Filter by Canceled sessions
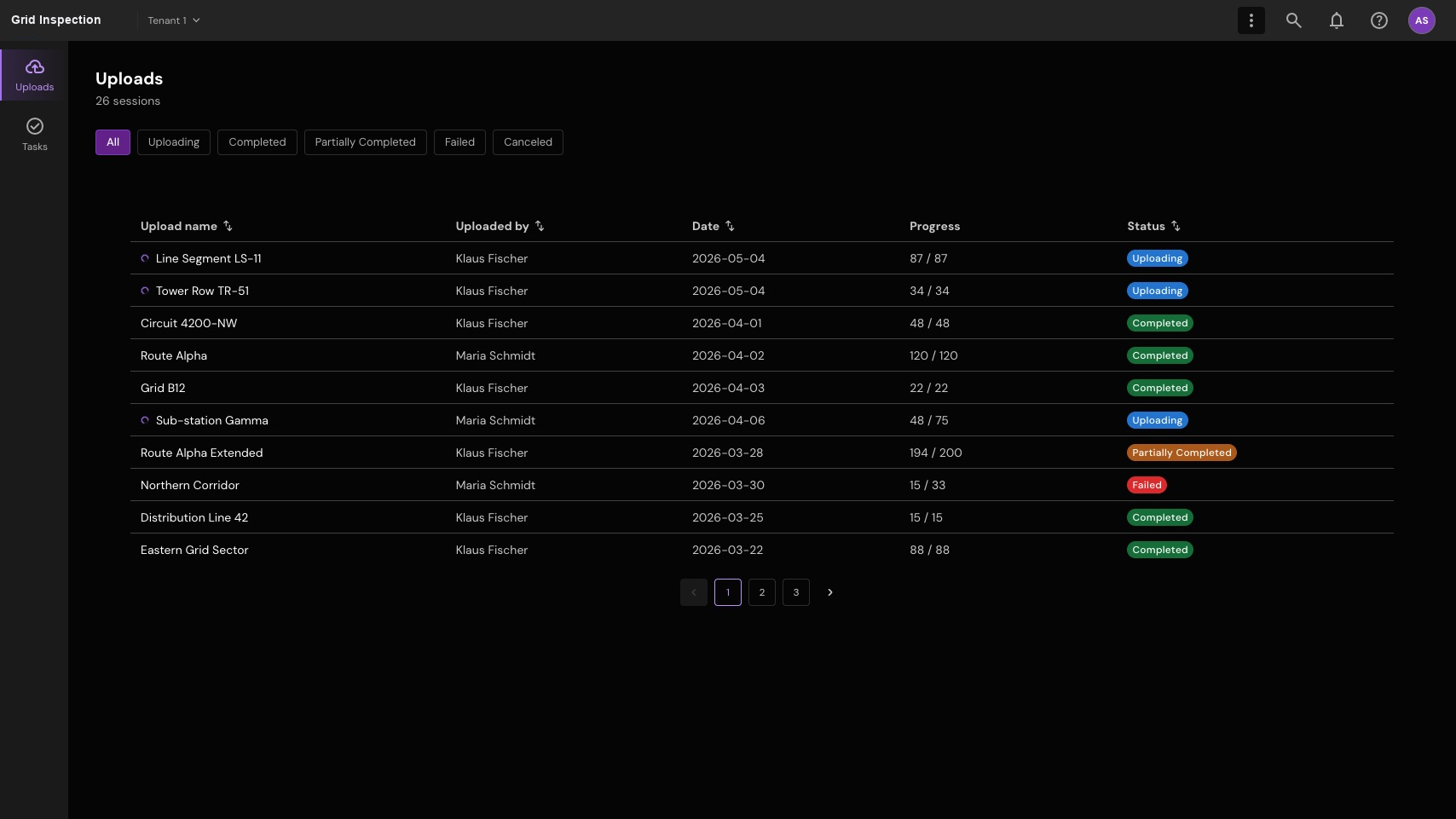The height and width of the screenshot is (819, 1456). click(x=528, y=142)
